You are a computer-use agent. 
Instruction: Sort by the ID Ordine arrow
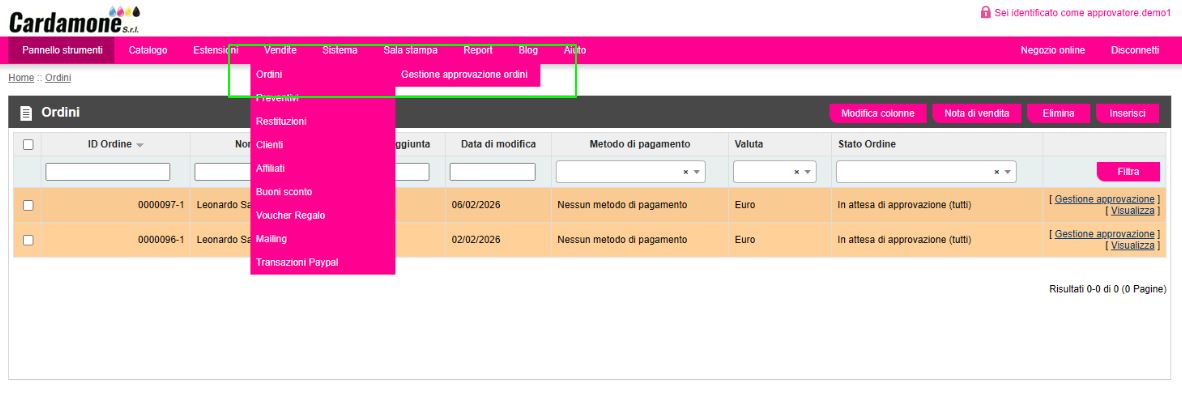(x=139, y=145)
